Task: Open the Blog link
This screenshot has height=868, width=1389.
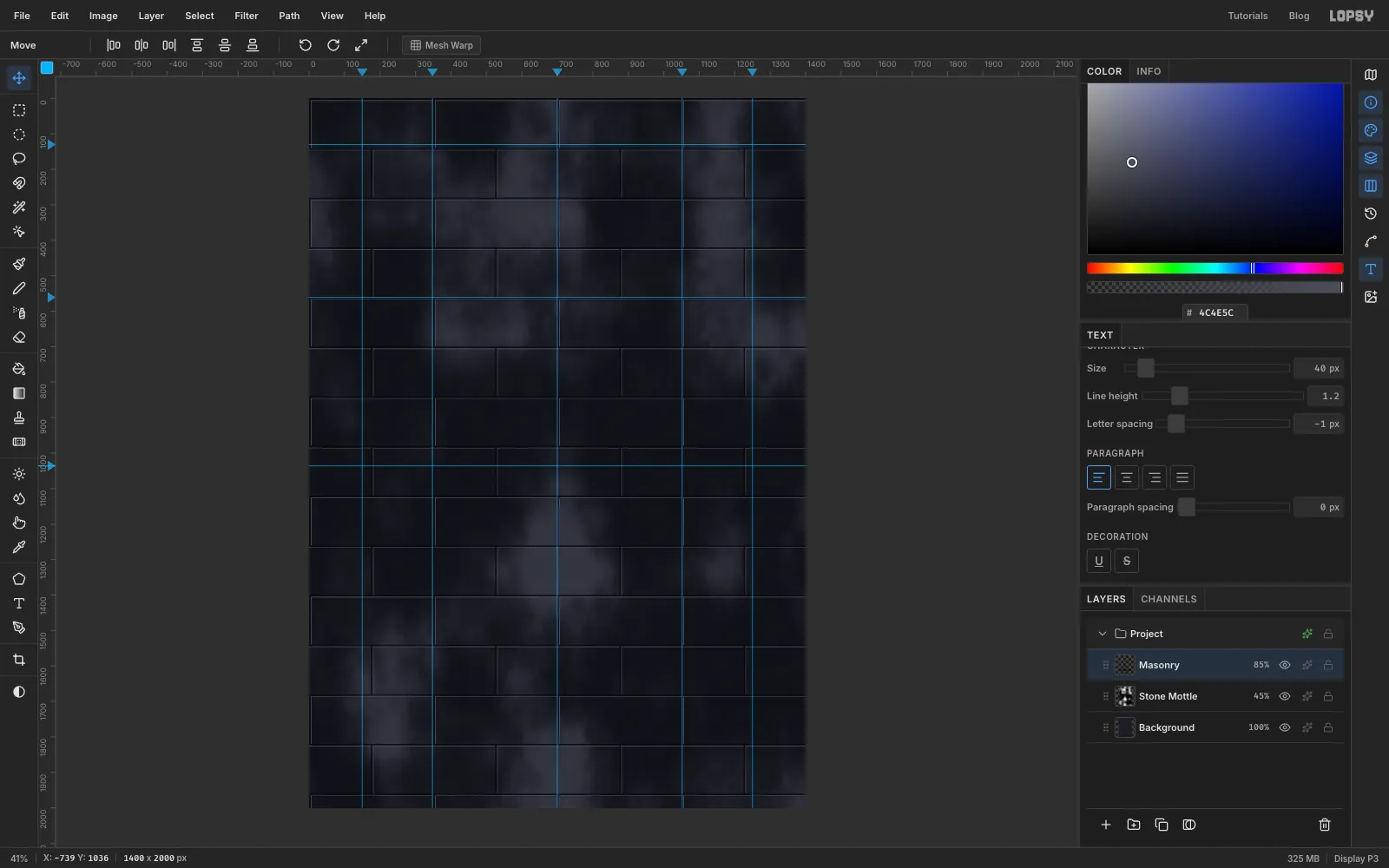Action: click(1299, 16)
